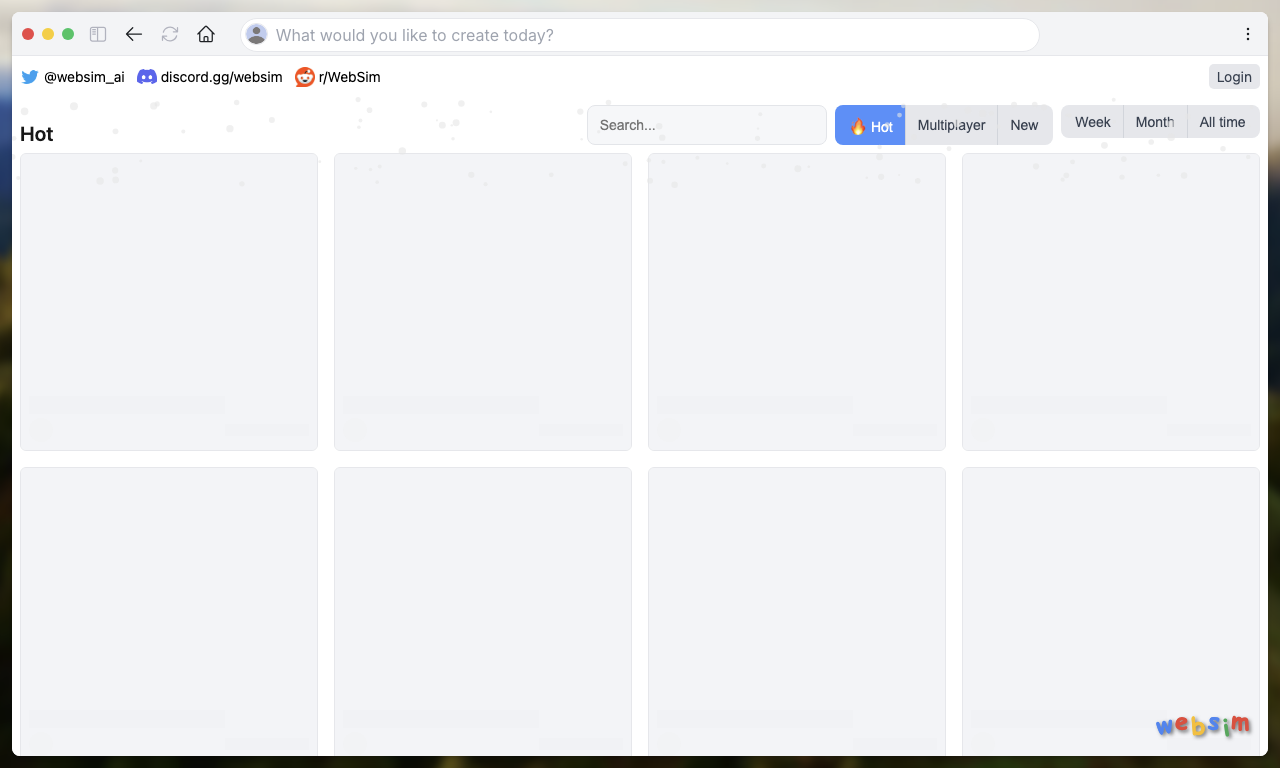Screen dimensions: 1280x768
Task: Filter by Month
Action: point(1155,122)
